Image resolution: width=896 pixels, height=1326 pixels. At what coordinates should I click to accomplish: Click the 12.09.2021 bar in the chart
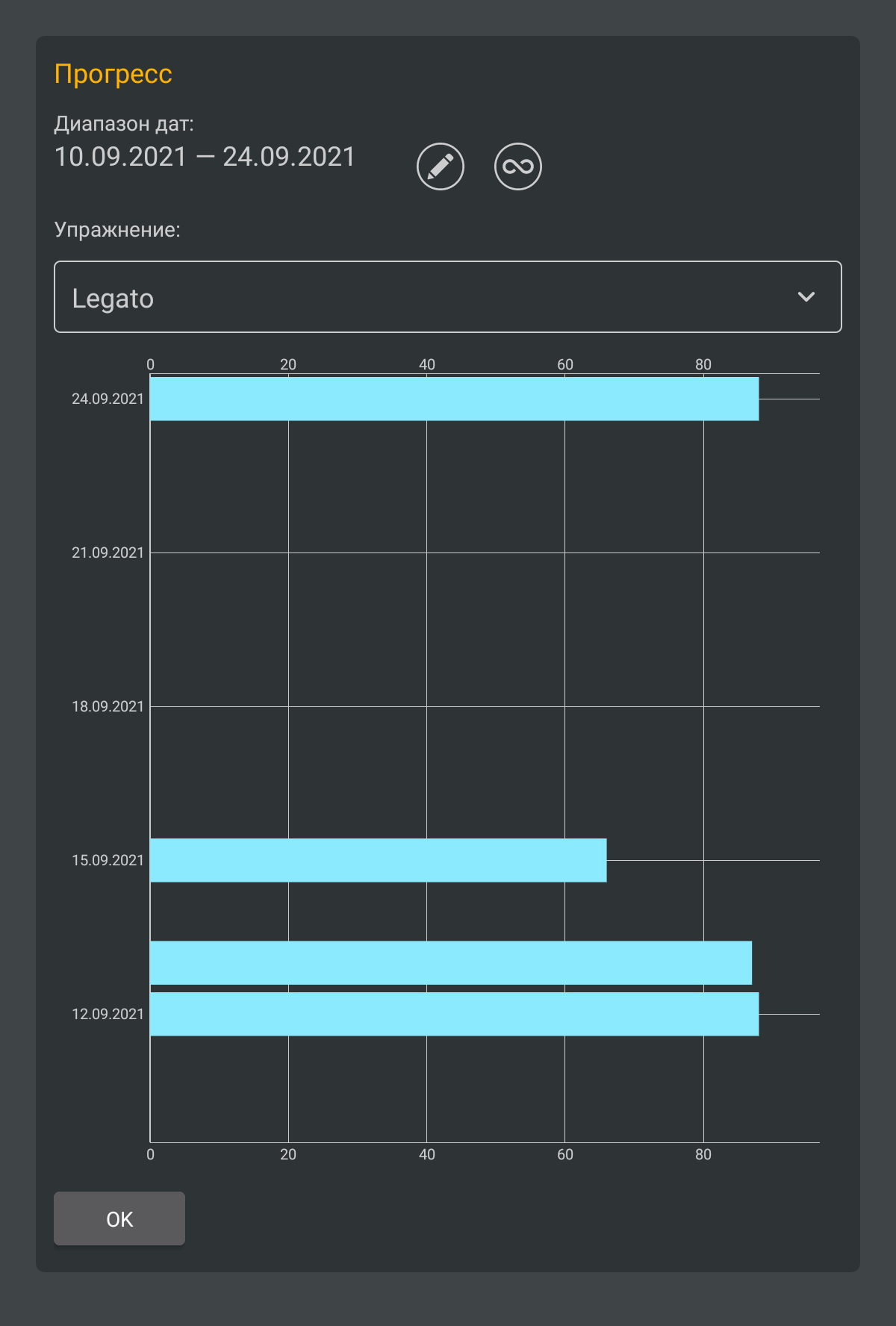click(454, 1014)
